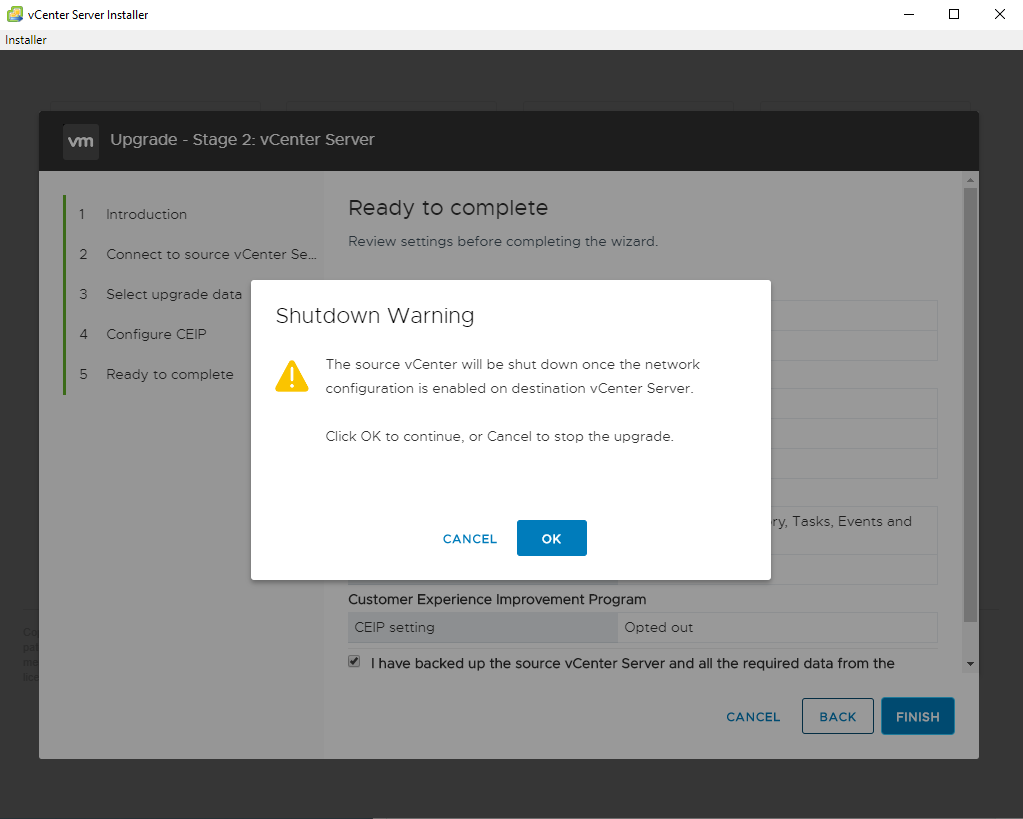
Task: Click the vCenter Server Installer app icon
Action: coord(14,14)
